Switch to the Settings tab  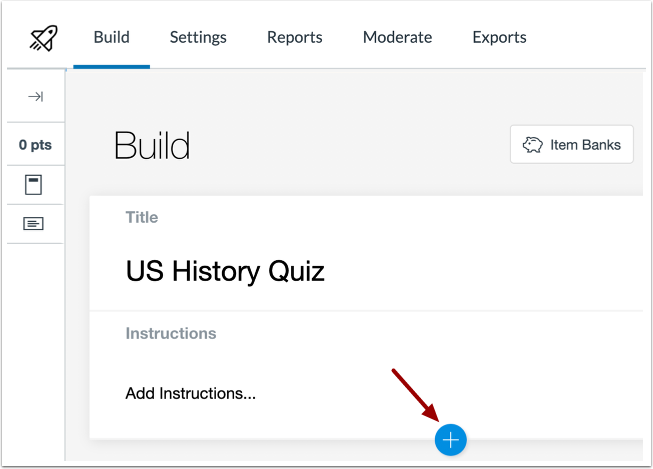click(198, 38)
